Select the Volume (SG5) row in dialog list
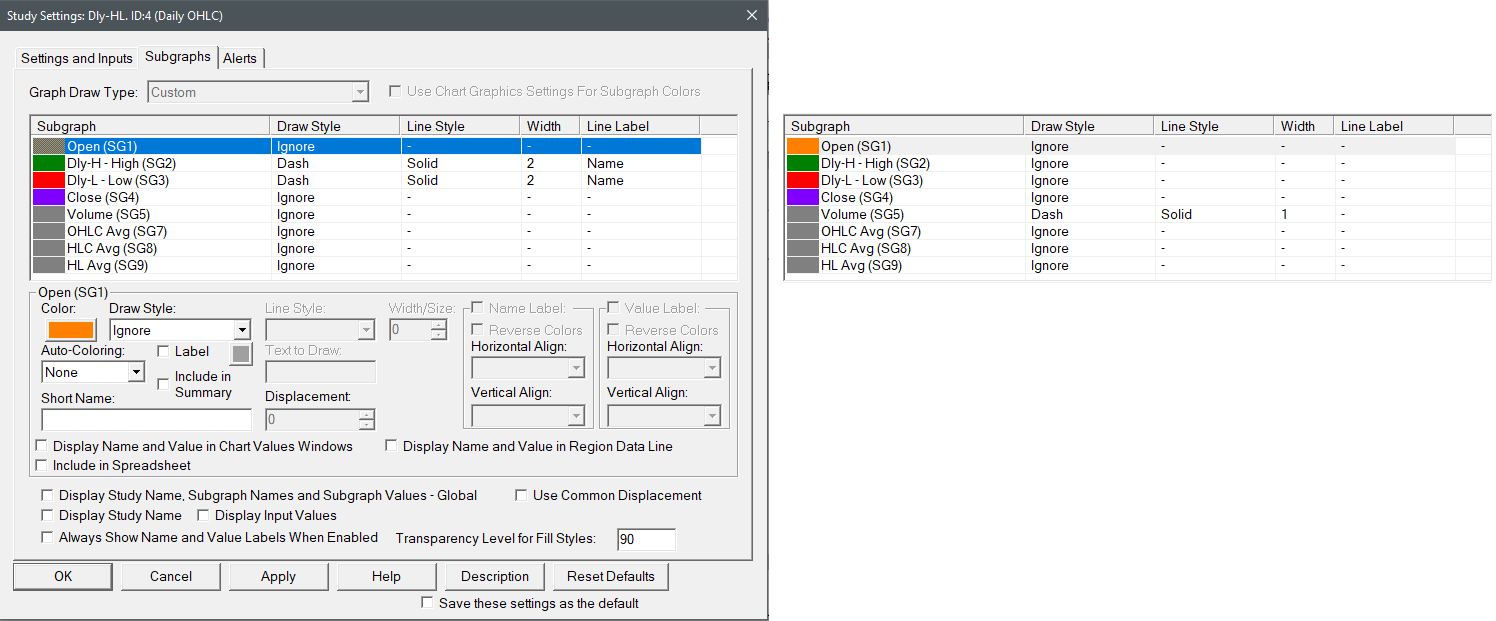1496x621 pixels. 366,214
